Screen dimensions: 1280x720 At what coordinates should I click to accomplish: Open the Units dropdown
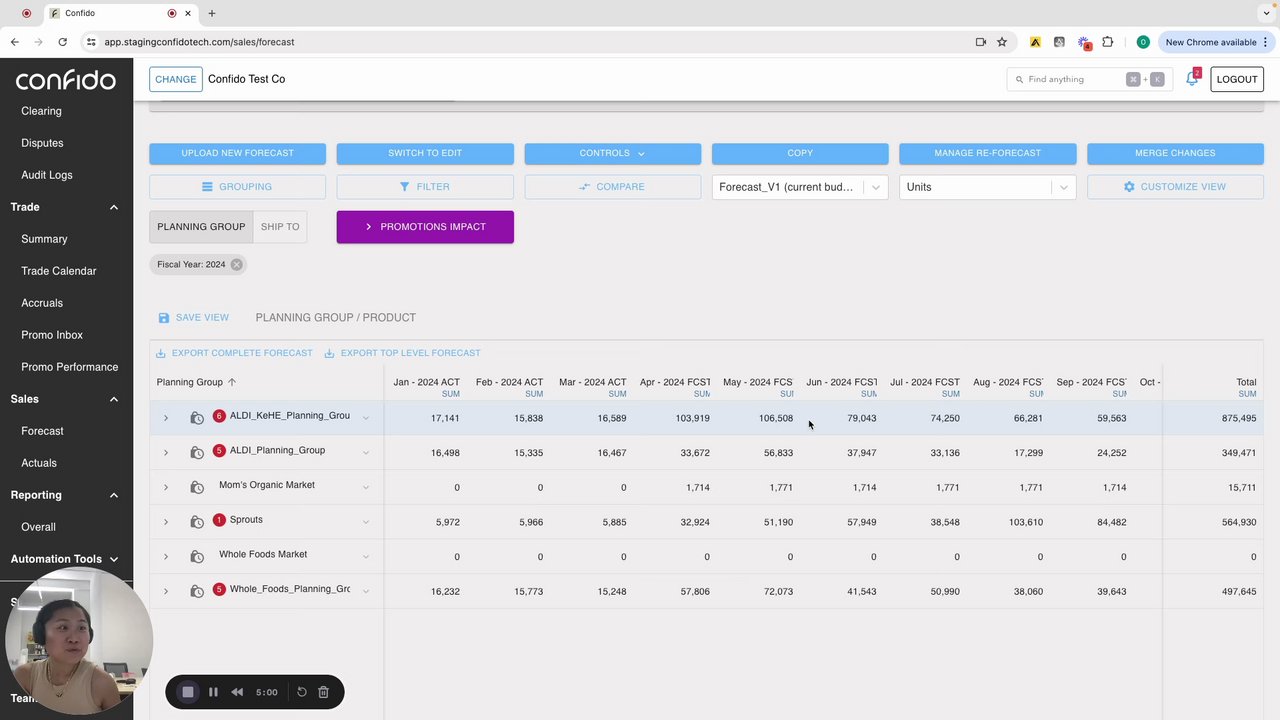click(x=987, y=187)
